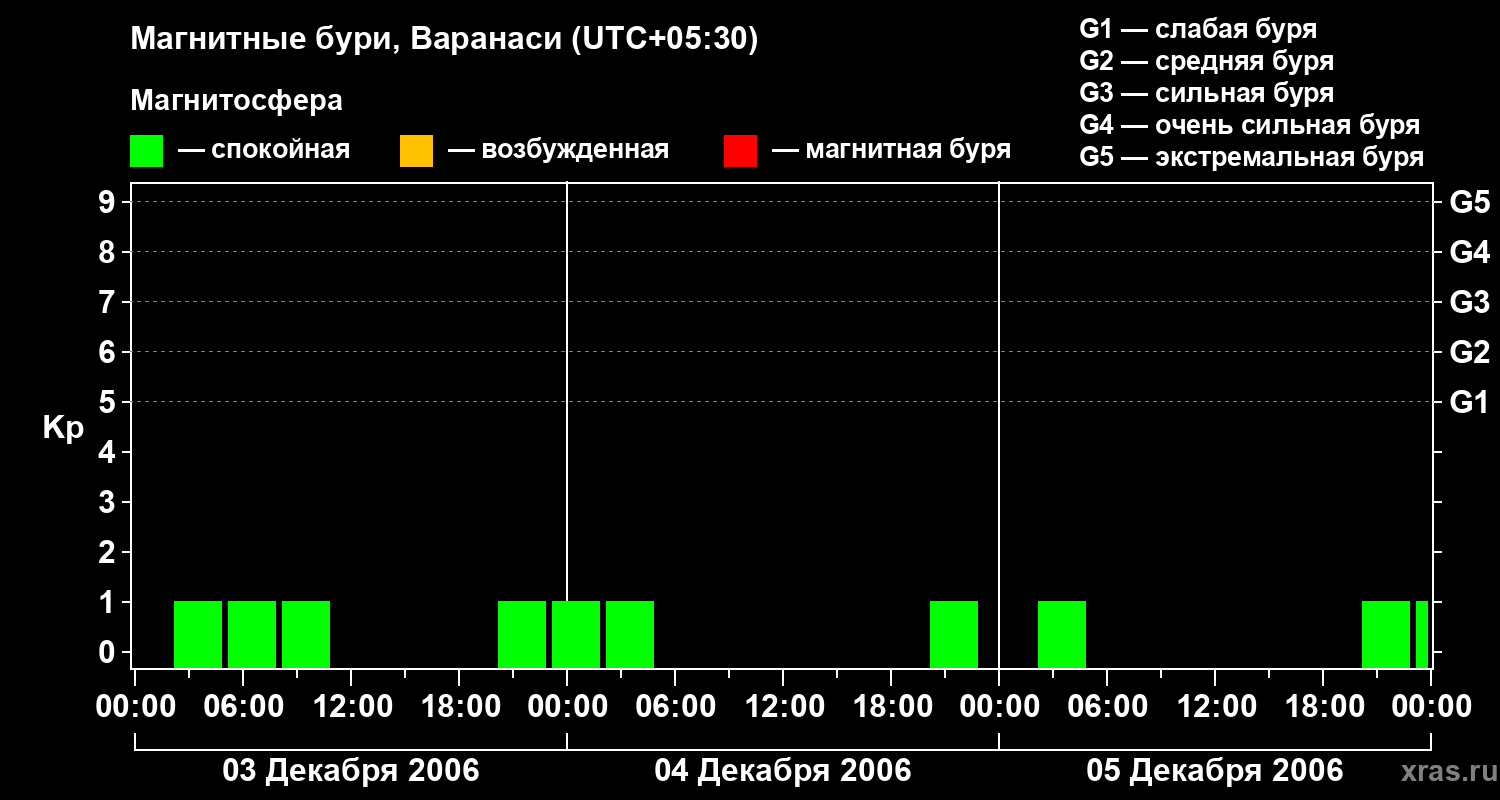Click the orange 'возбужденная' legend swatch
The image size is (1500, 800).
point(416,150)
